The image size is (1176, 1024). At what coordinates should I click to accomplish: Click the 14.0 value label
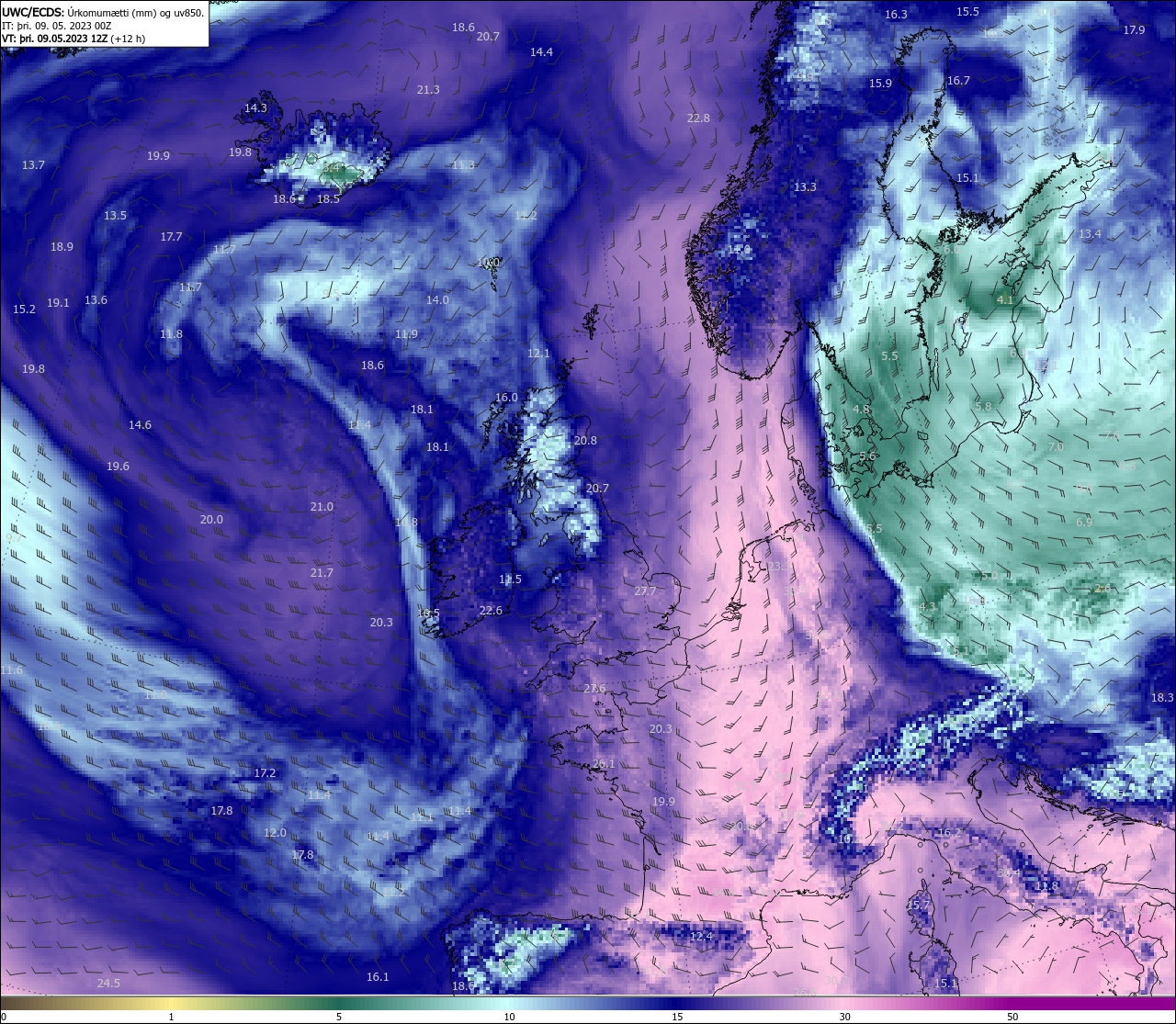437,300
